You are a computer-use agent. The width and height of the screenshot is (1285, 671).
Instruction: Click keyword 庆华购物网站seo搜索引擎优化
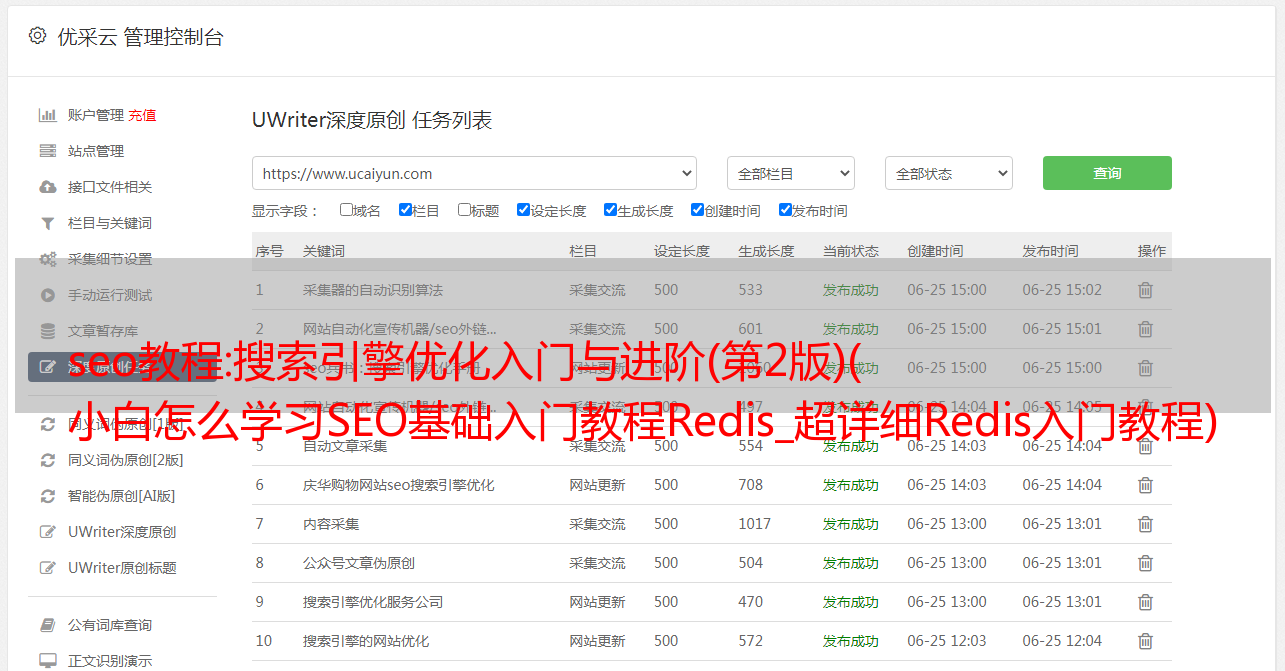[399, 485]
